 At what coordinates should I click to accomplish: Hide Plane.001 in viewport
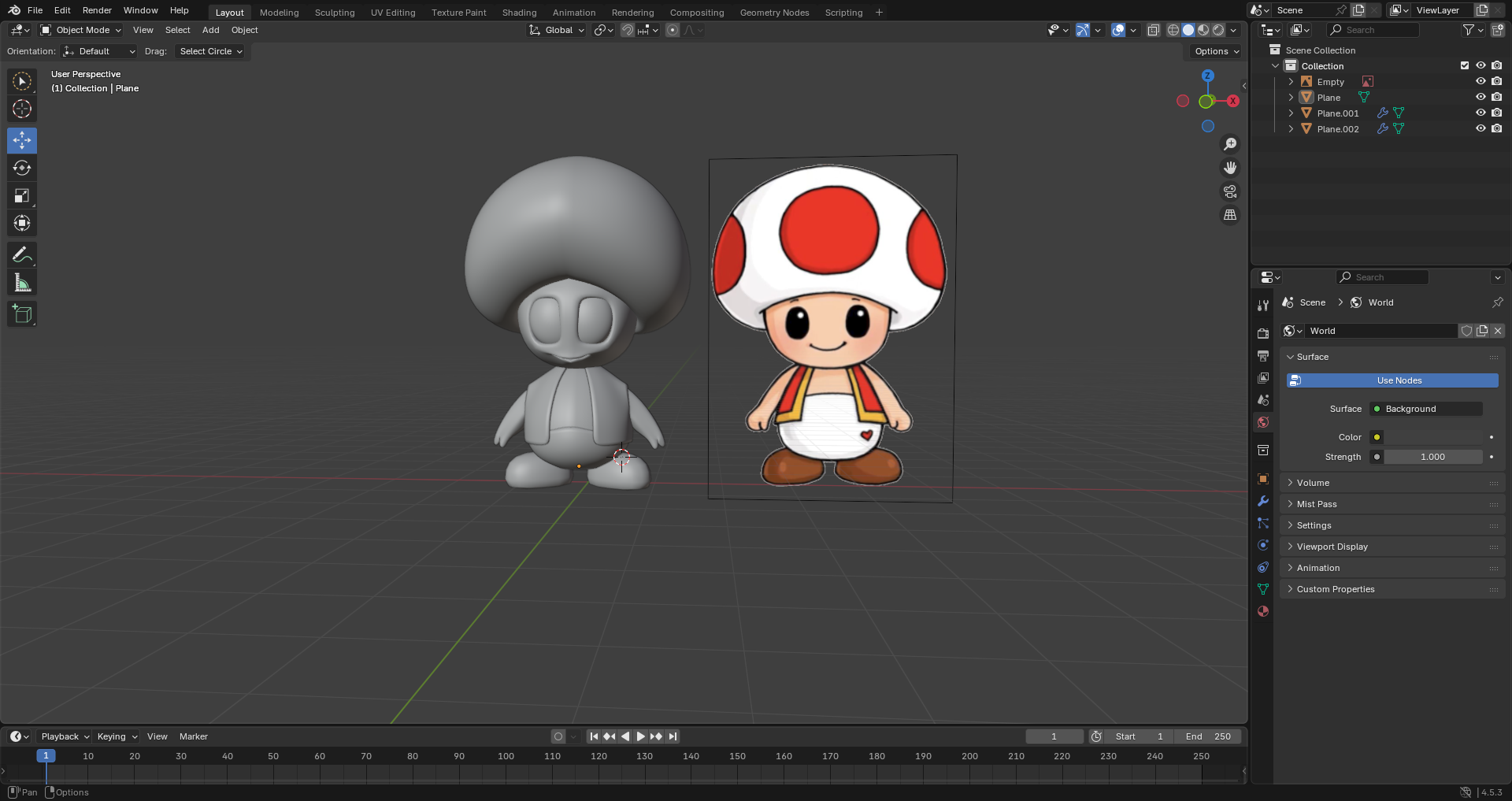click(1480, 113)
